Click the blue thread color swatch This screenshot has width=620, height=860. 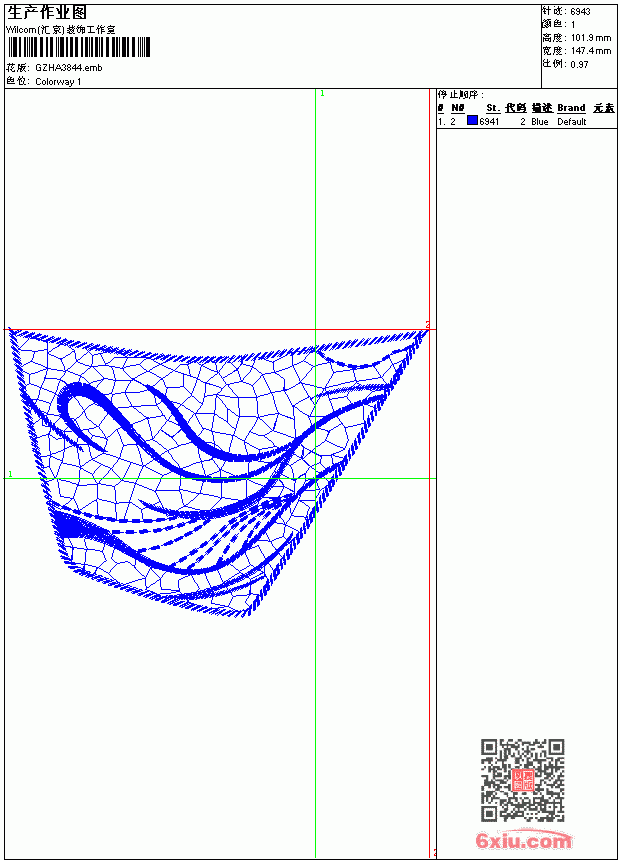pyautogui.click(x=472, y=121)
